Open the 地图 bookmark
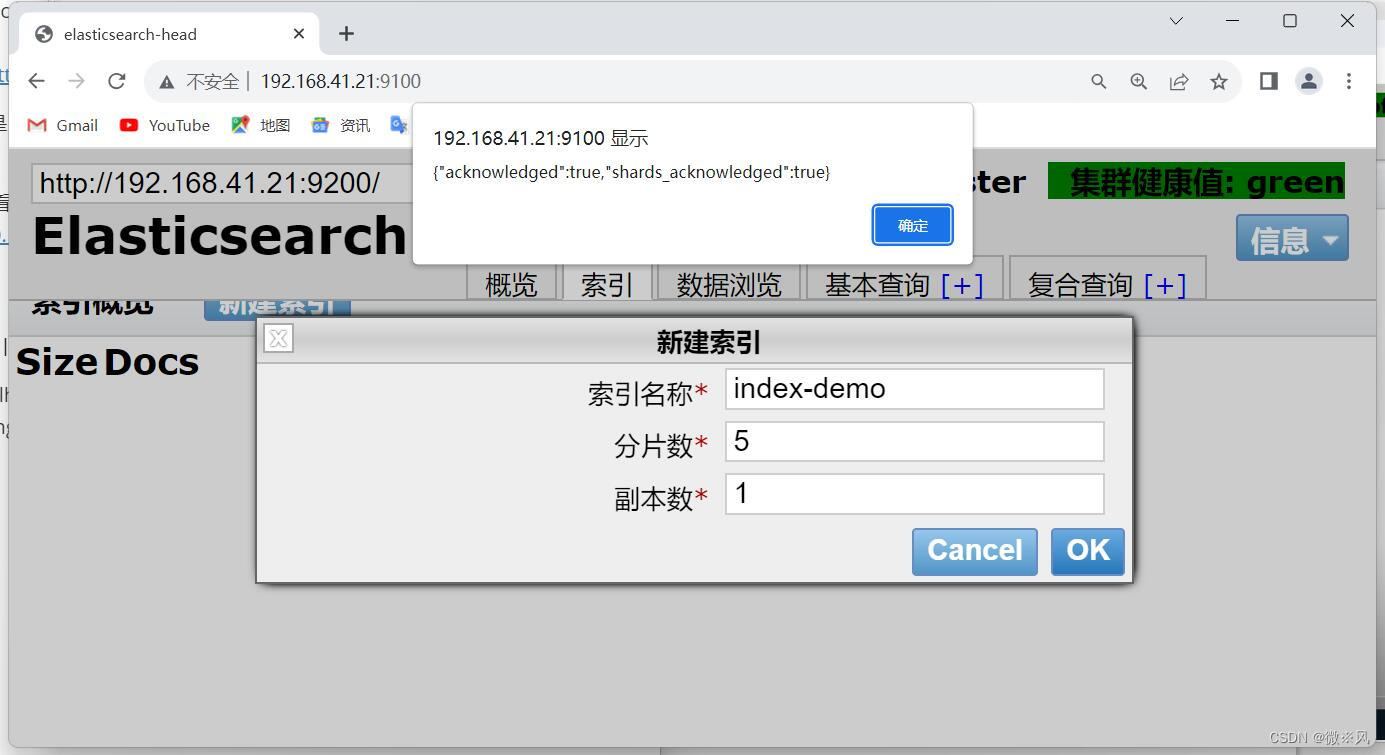The width and height of the screenshot is (1385, 755). (x=261, y=125)
